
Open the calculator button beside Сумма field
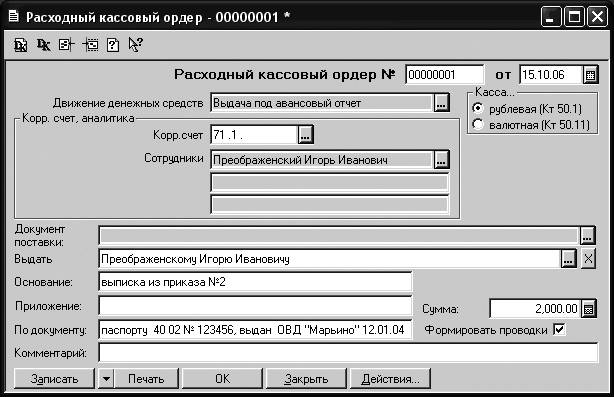click(x=588, y=309)
